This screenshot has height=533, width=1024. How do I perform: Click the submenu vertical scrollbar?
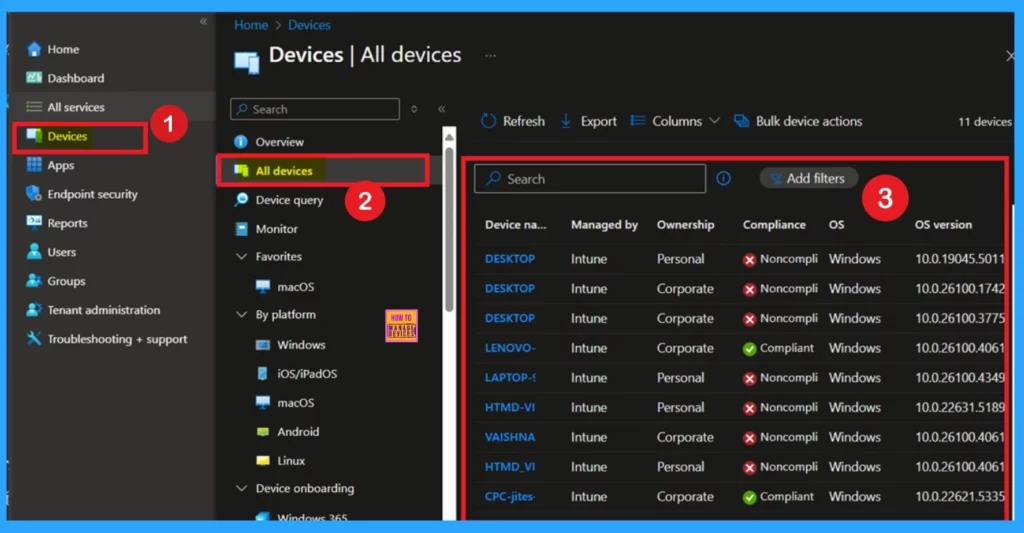pos(449,229)
